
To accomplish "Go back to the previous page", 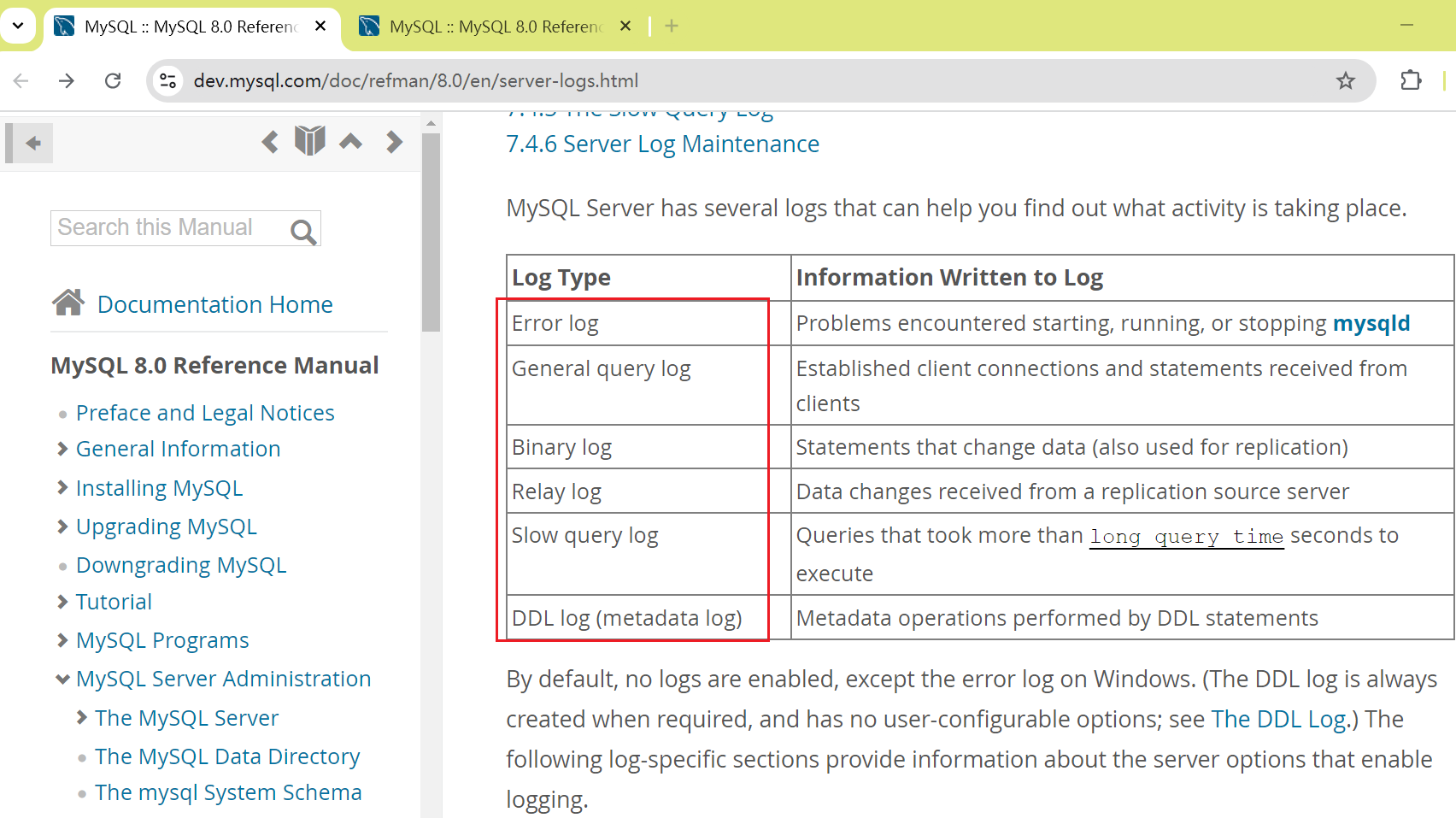I will click(x=21, y=81).
